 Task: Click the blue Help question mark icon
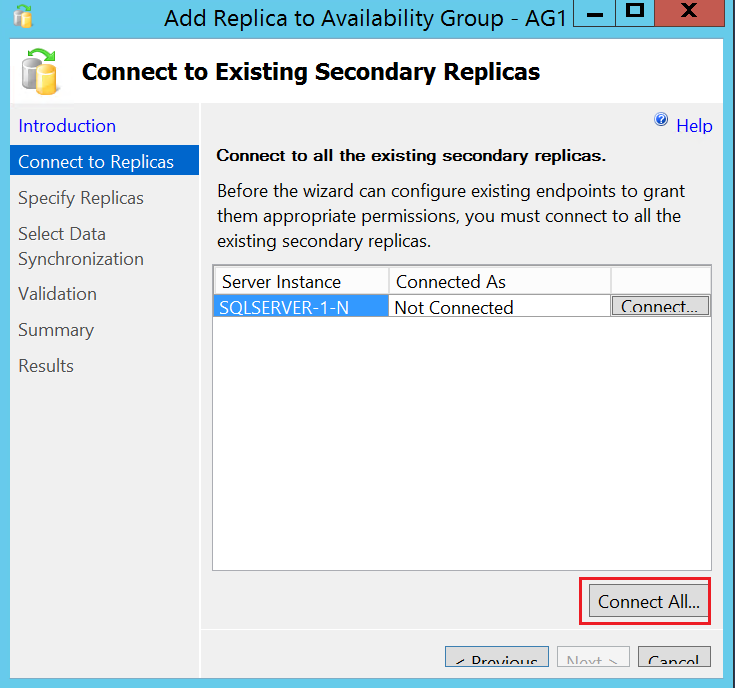661,120
